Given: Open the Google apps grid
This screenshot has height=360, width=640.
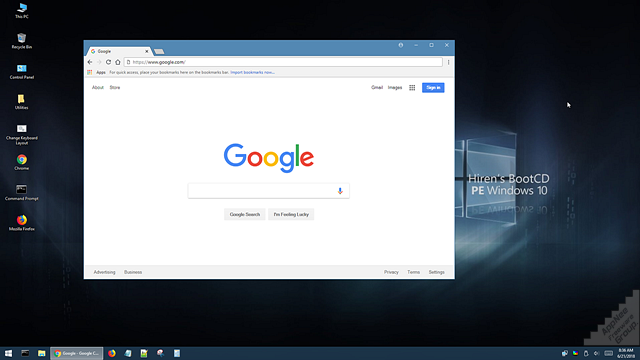Looking at the screenshot, I should (412, 88).
